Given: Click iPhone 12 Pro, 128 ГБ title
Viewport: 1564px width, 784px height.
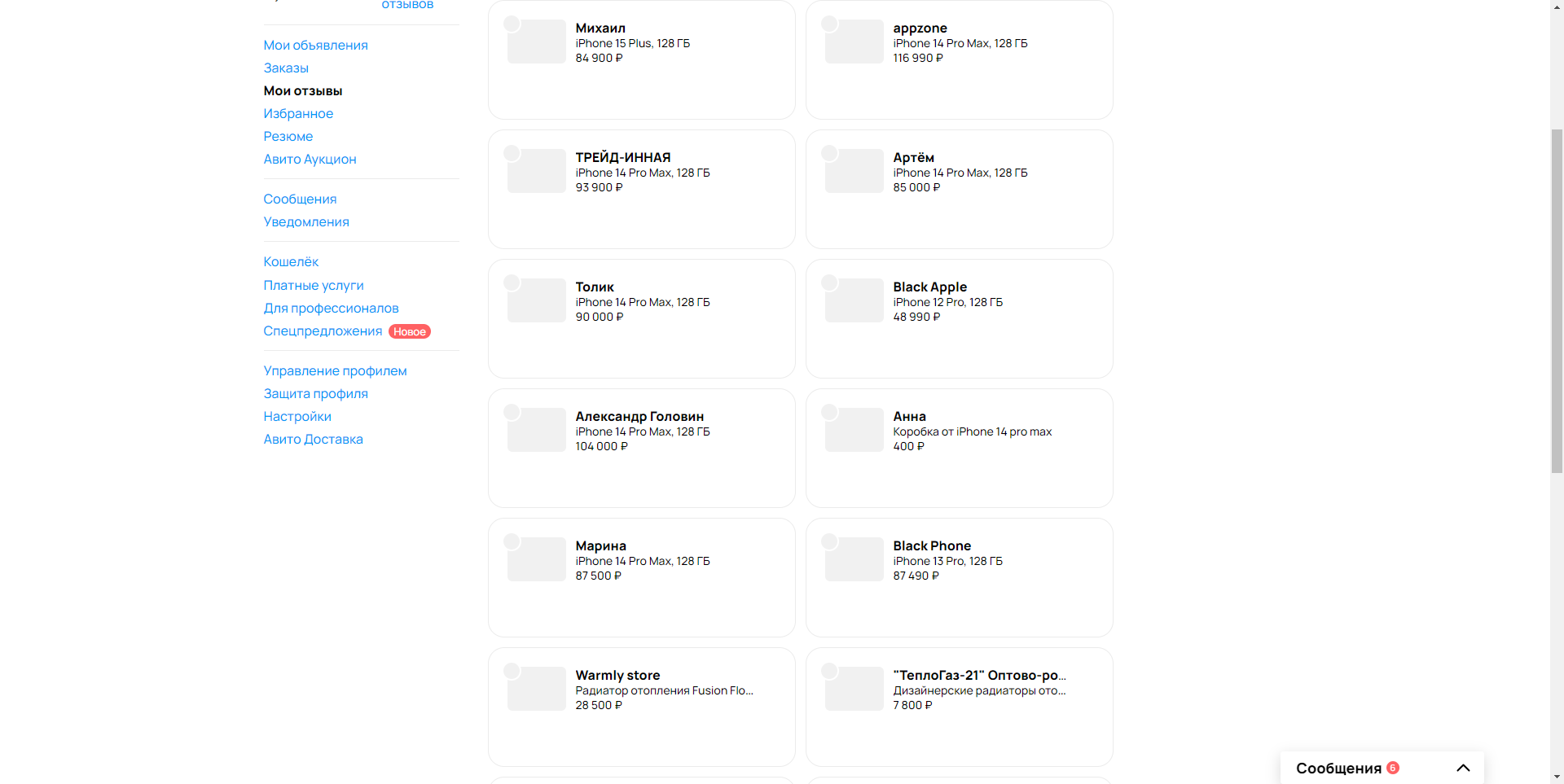Looking at the screenshot, I should 947,303.
